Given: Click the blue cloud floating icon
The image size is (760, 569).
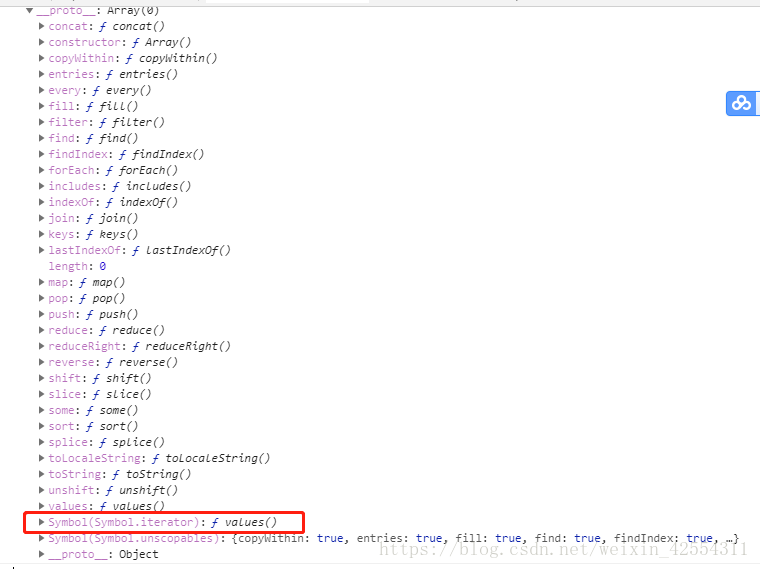Looking at the screenshot, I should [x=742, y=103].
